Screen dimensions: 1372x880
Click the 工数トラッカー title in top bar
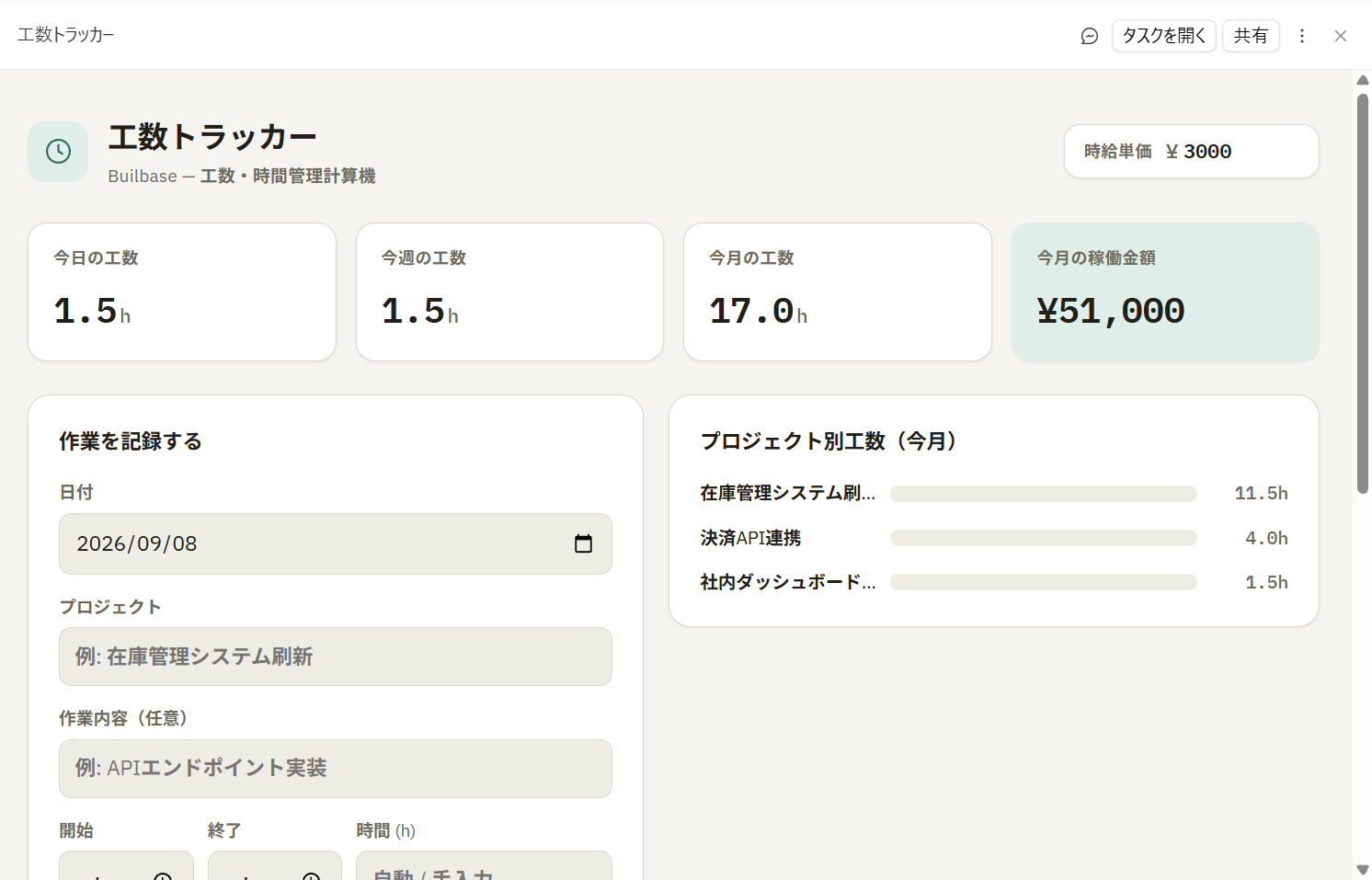click(65, 35)
